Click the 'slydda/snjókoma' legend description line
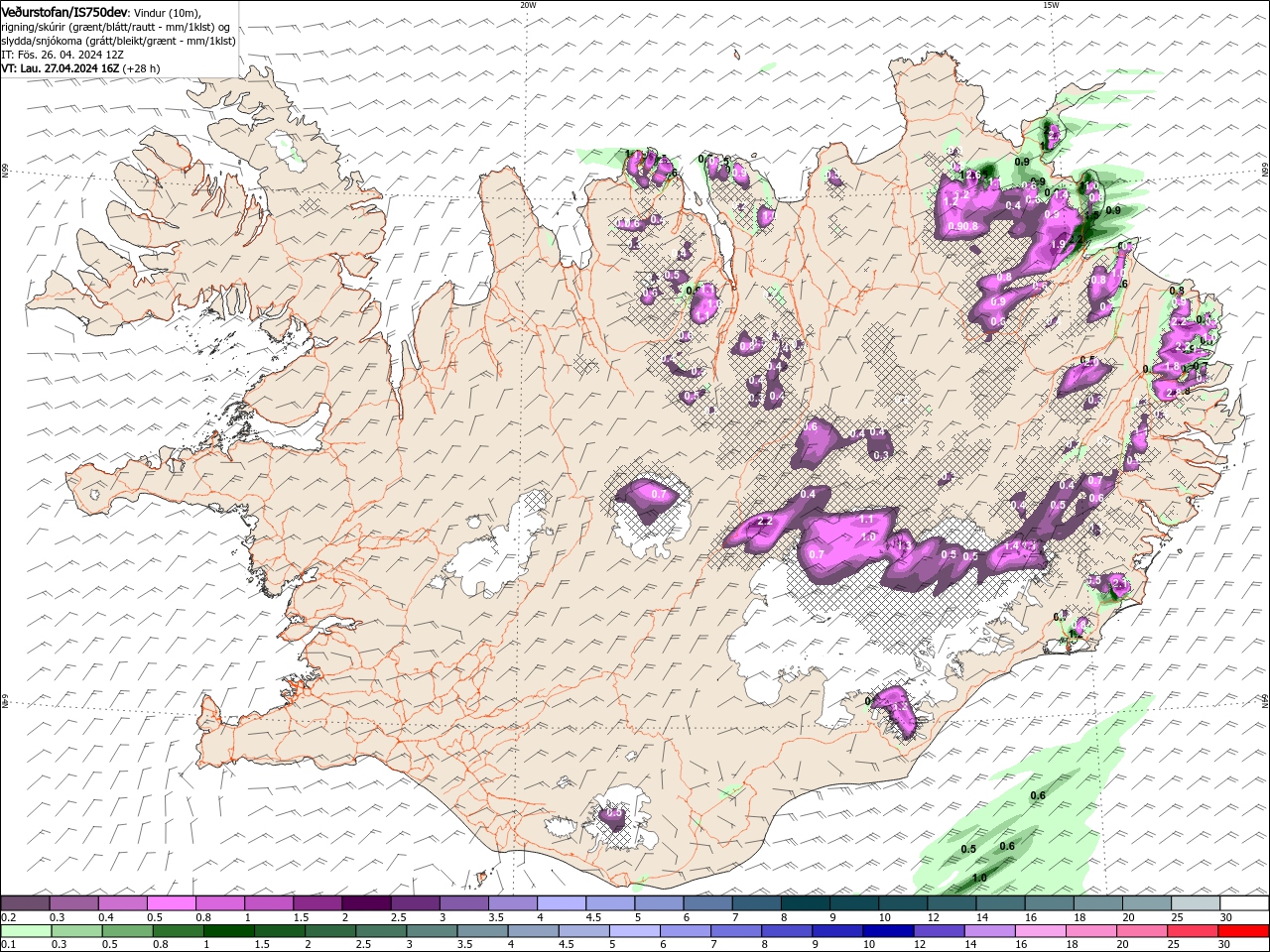Screen dimensions: 1270x952 (x=118, y=41)
